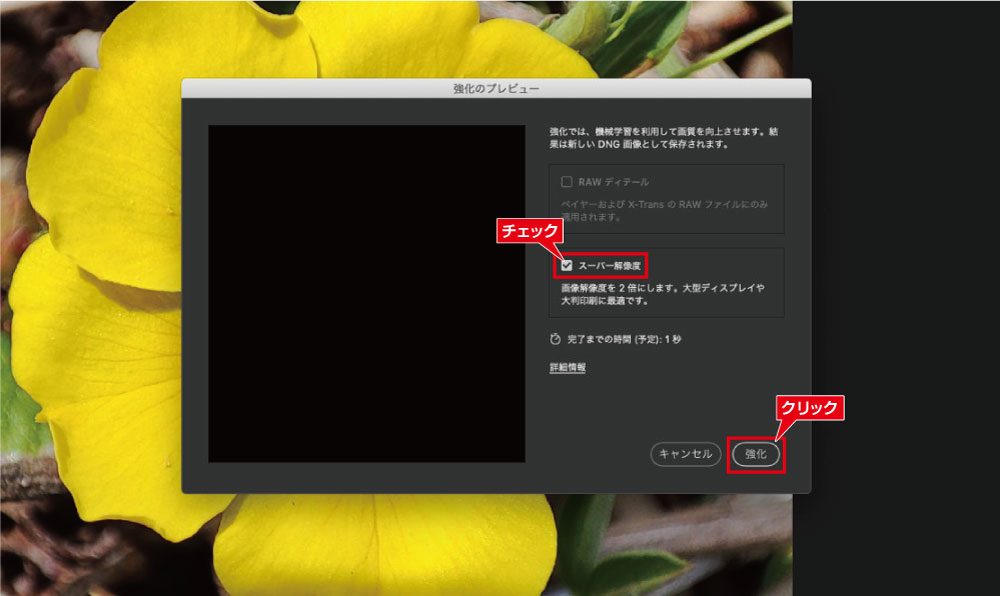Click the 強化では、機械学習を利用して intro text
This screenshot has height=596, width=1000.
[664, 138]
